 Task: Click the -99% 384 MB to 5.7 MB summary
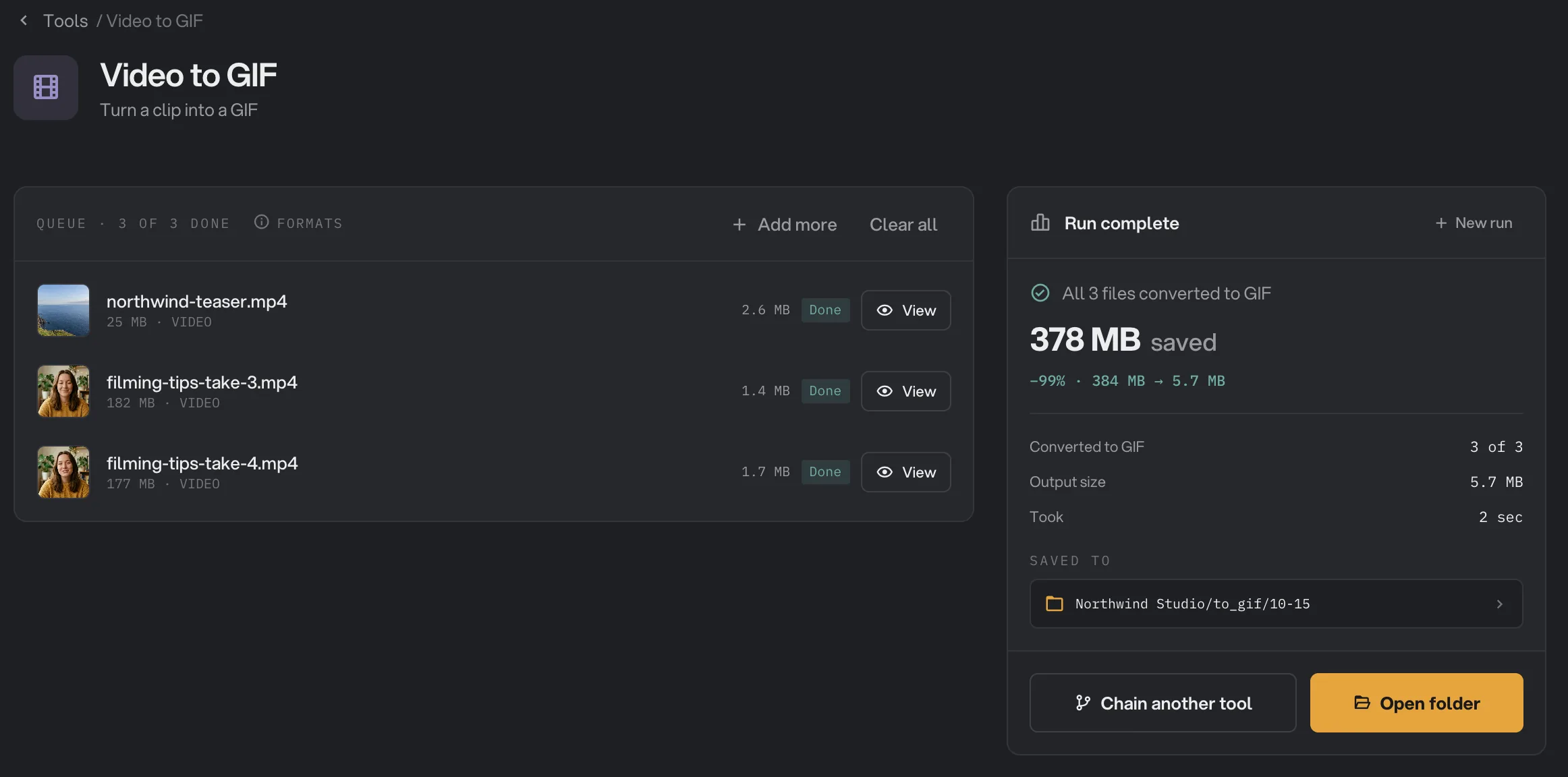[1127, 381]
